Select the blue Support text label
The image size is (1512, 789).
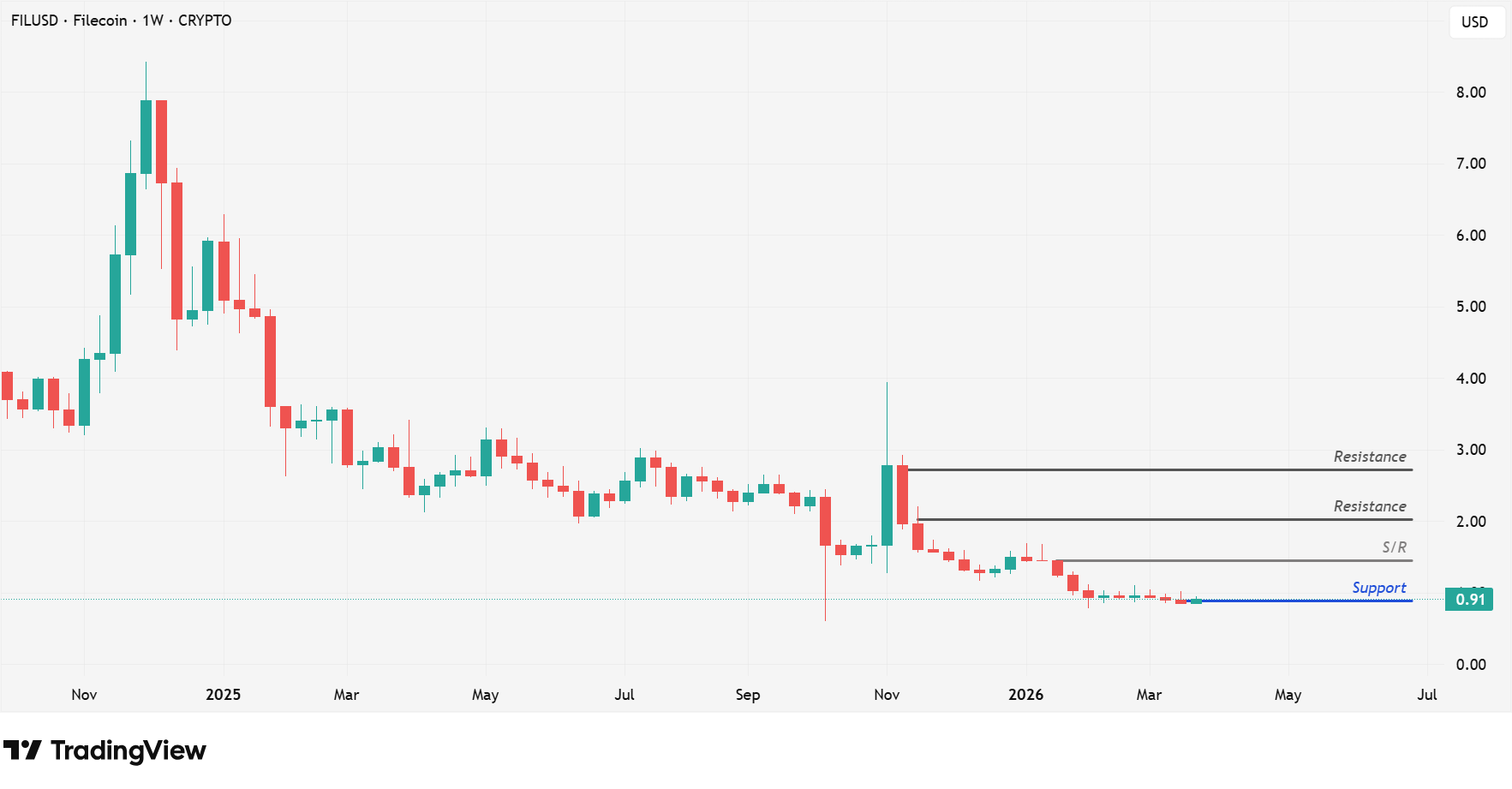tap(1378, 588)
